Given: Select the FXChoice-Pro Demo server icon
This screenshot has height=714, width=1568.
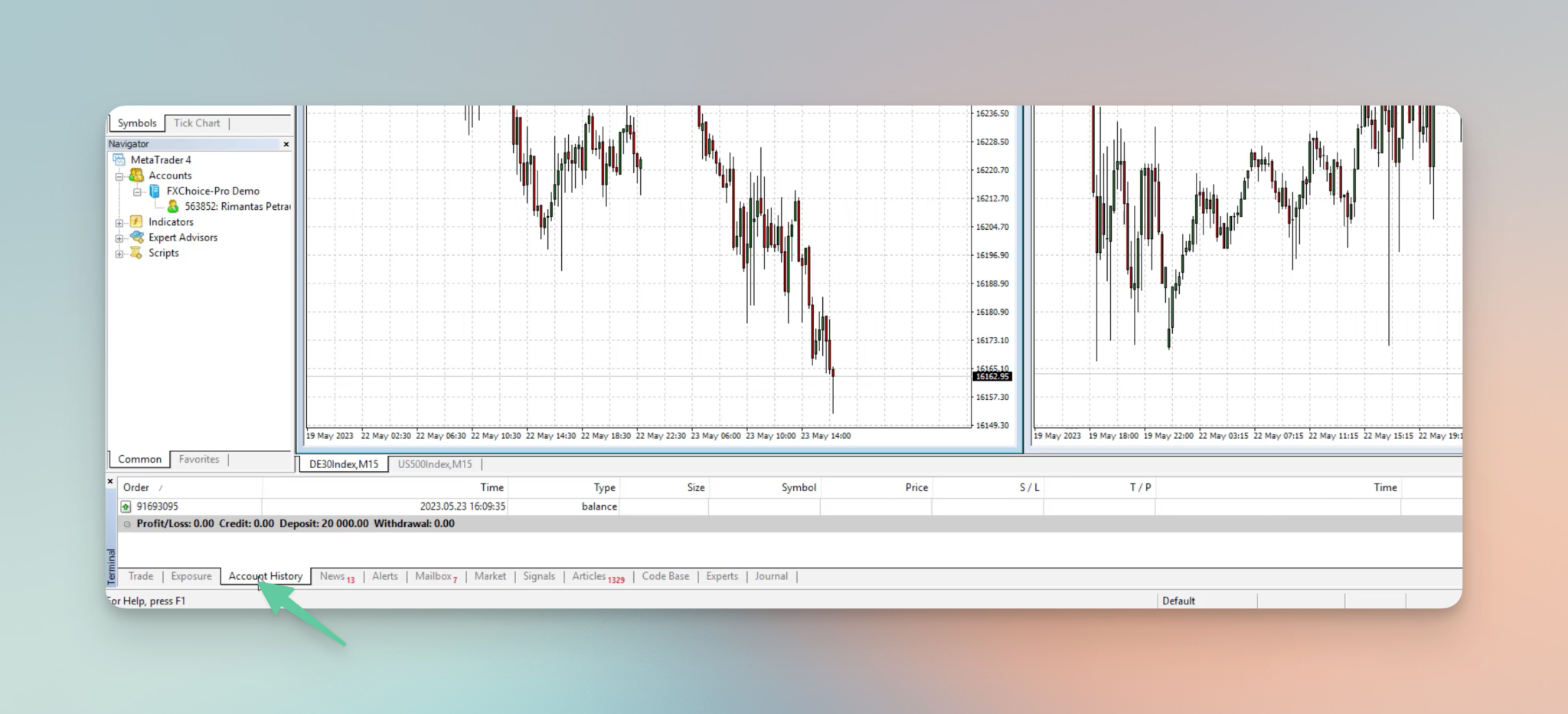Looking at the screenshot, I should tap(155, 191).
